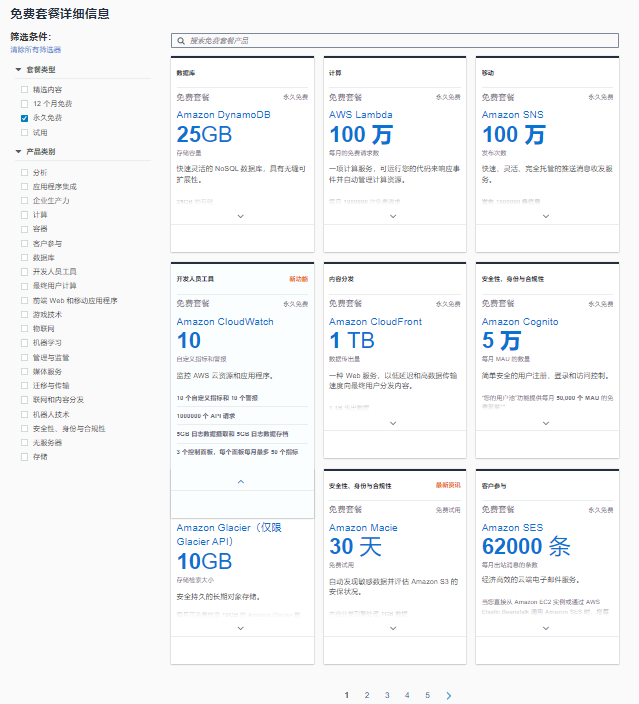Enable the 分析 category checkbox
Image resolution: width=639 pixels, height=704 pixels.
(x=25, y=172)
